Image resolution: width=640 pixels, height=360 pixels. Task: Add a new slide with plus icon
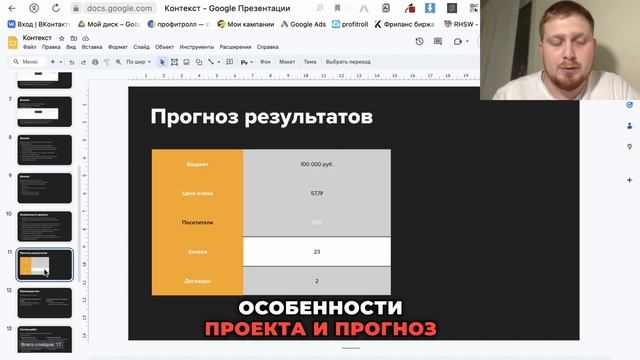tap(53, 62)
